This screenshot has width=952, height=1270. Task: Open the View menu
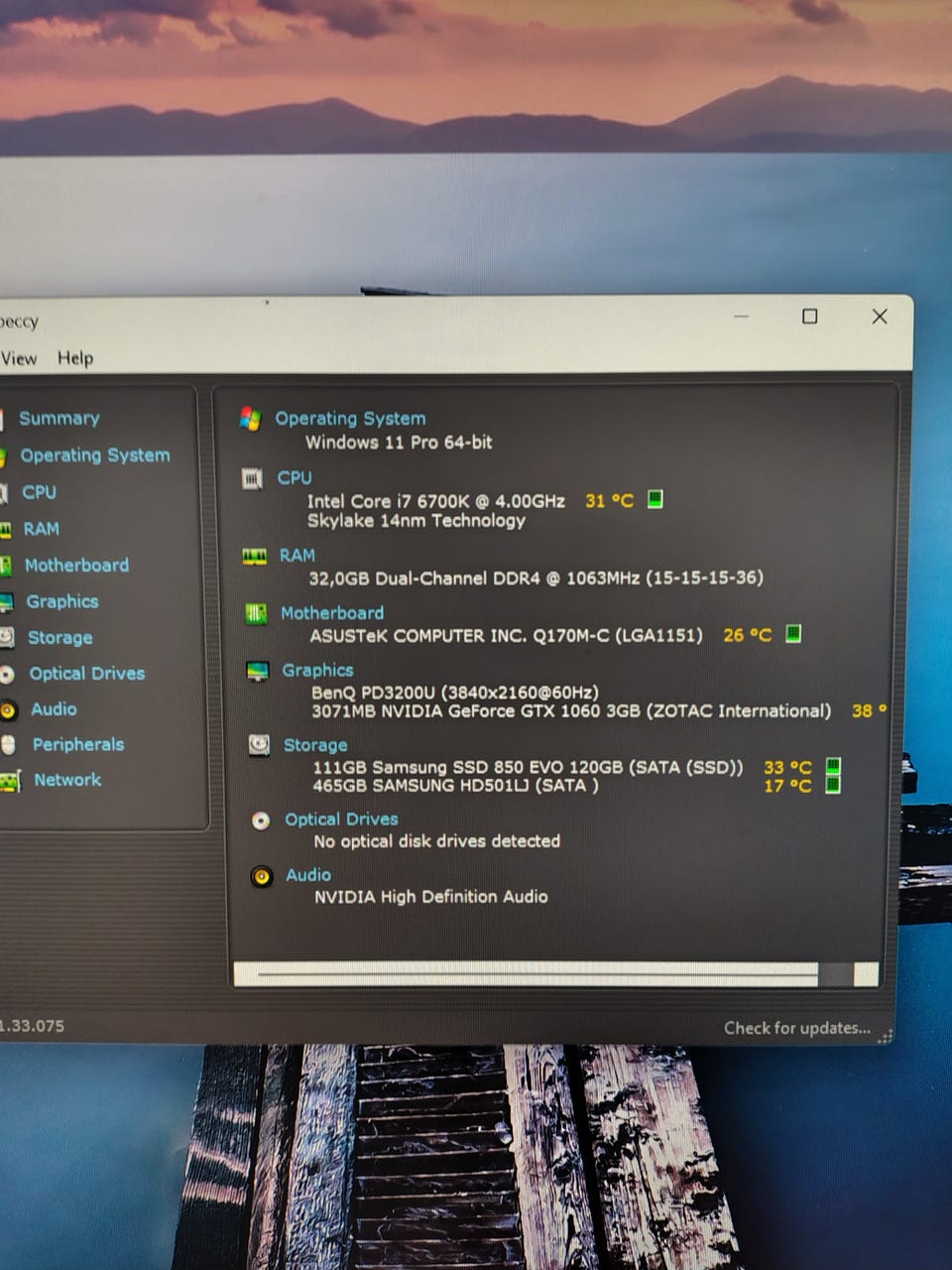18,358
